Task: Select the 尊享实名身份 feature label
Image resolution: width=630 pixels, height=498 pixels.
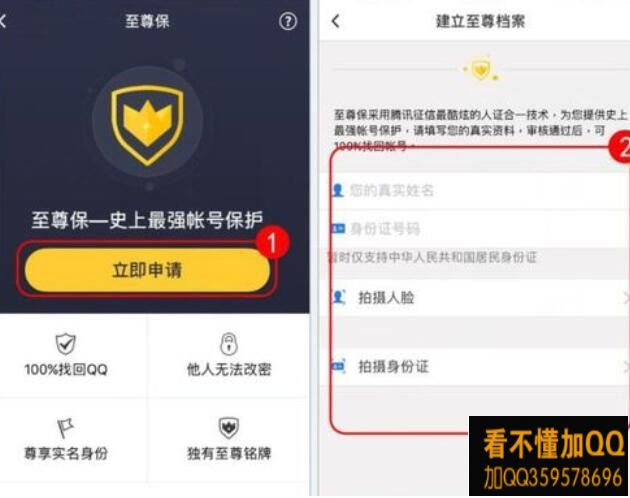Action: pyautogui.click(x=66, y=453)
